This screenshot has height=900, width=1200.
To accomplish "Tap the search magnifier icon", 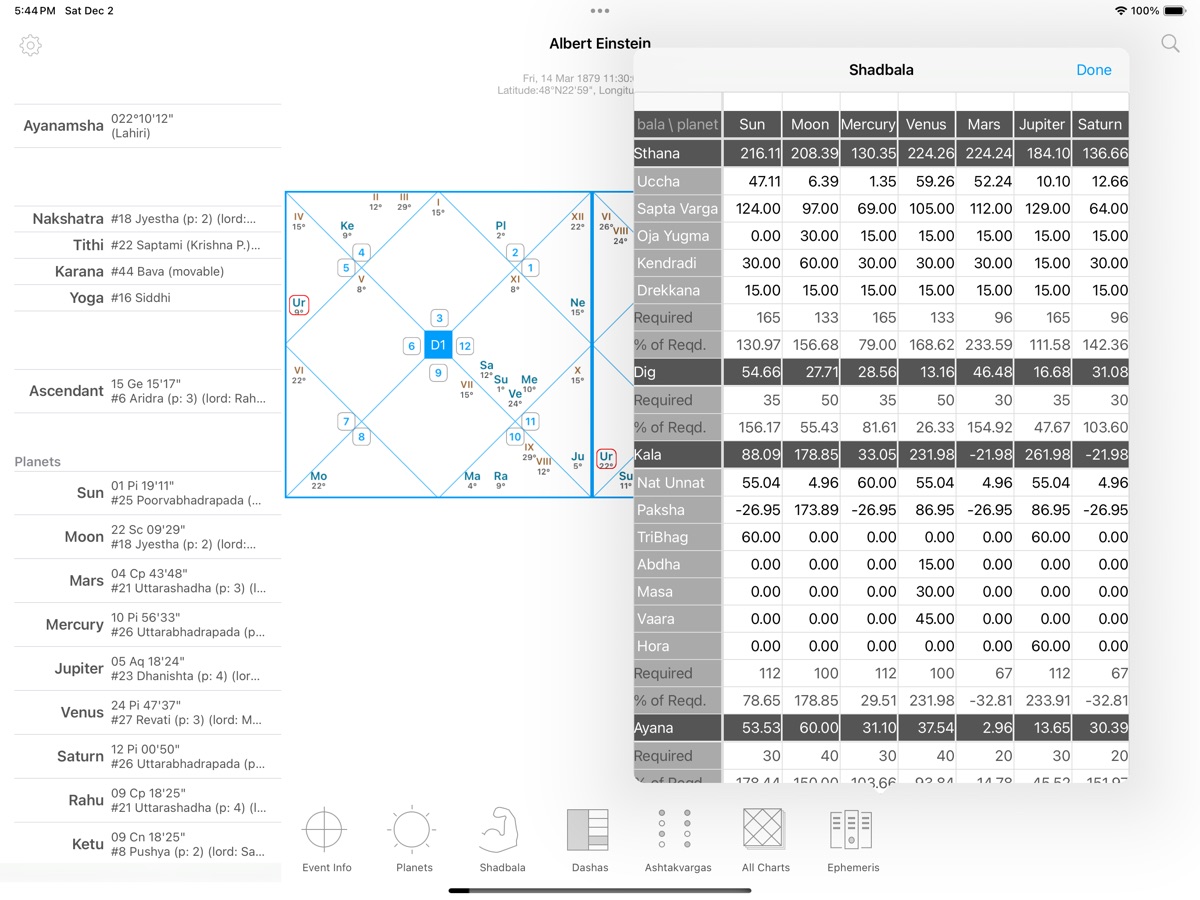I will (x=1169, y=43).
